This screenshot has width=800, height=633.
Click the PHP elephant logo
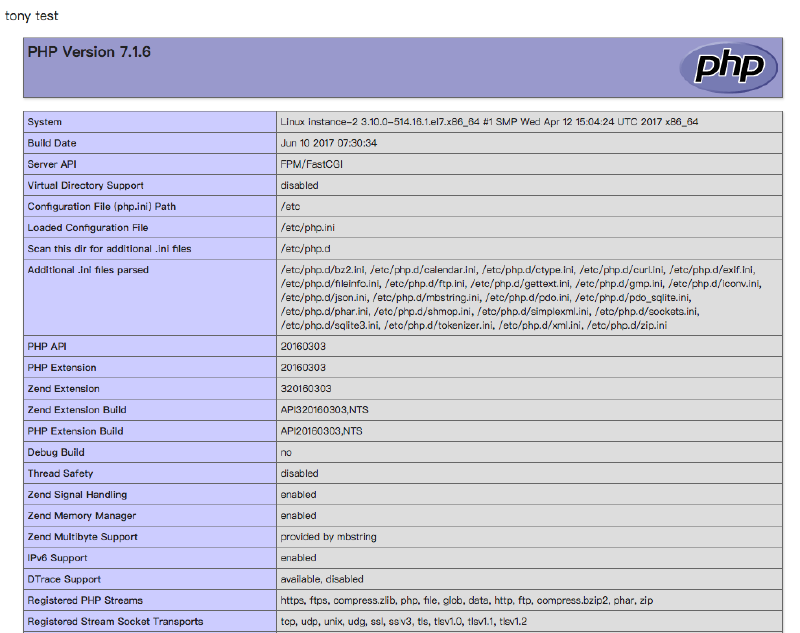coord(728,68)
